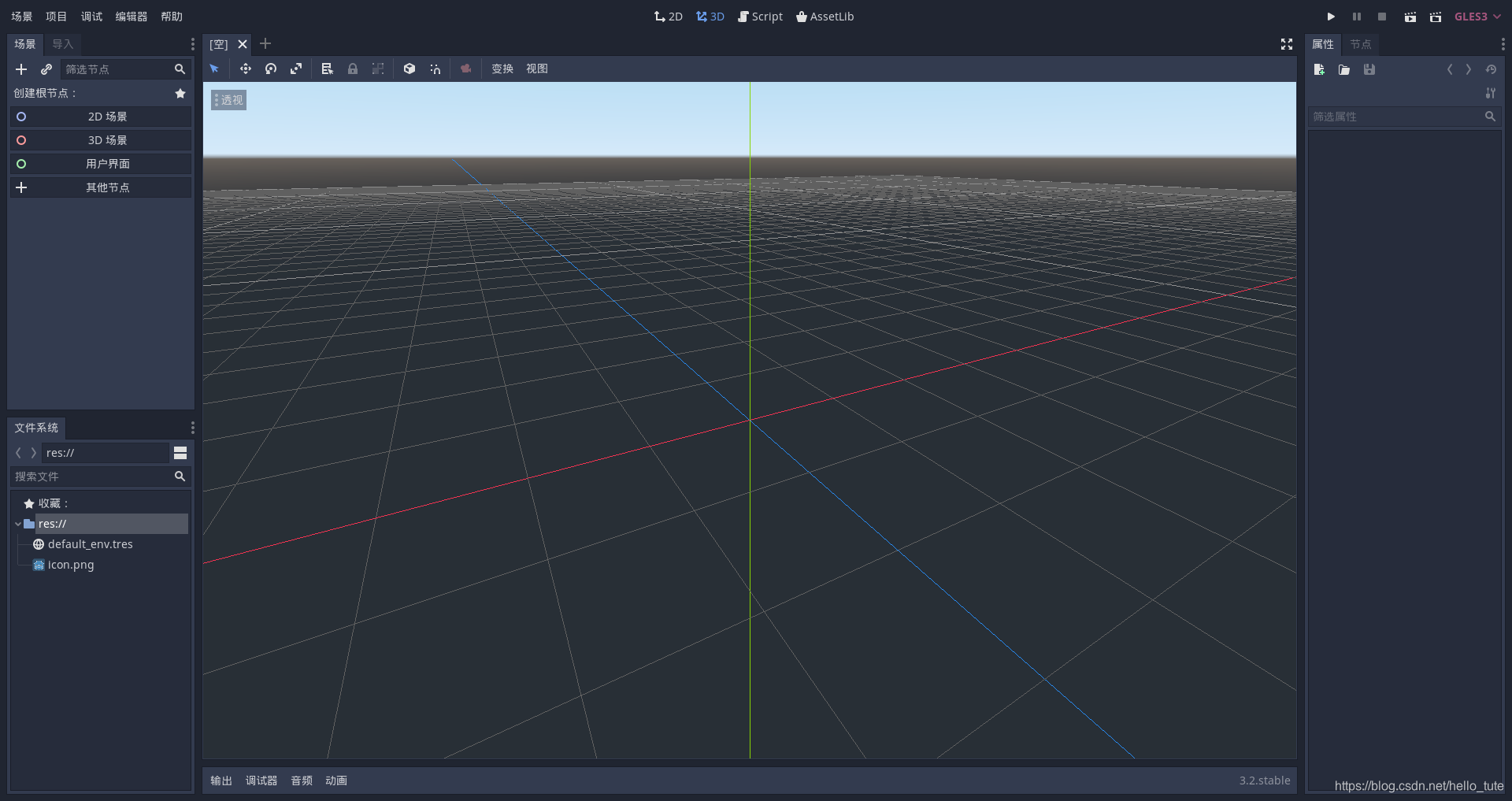Toggle camera preview override icon
Viewport: 1512px width, 801px height.
466,69
